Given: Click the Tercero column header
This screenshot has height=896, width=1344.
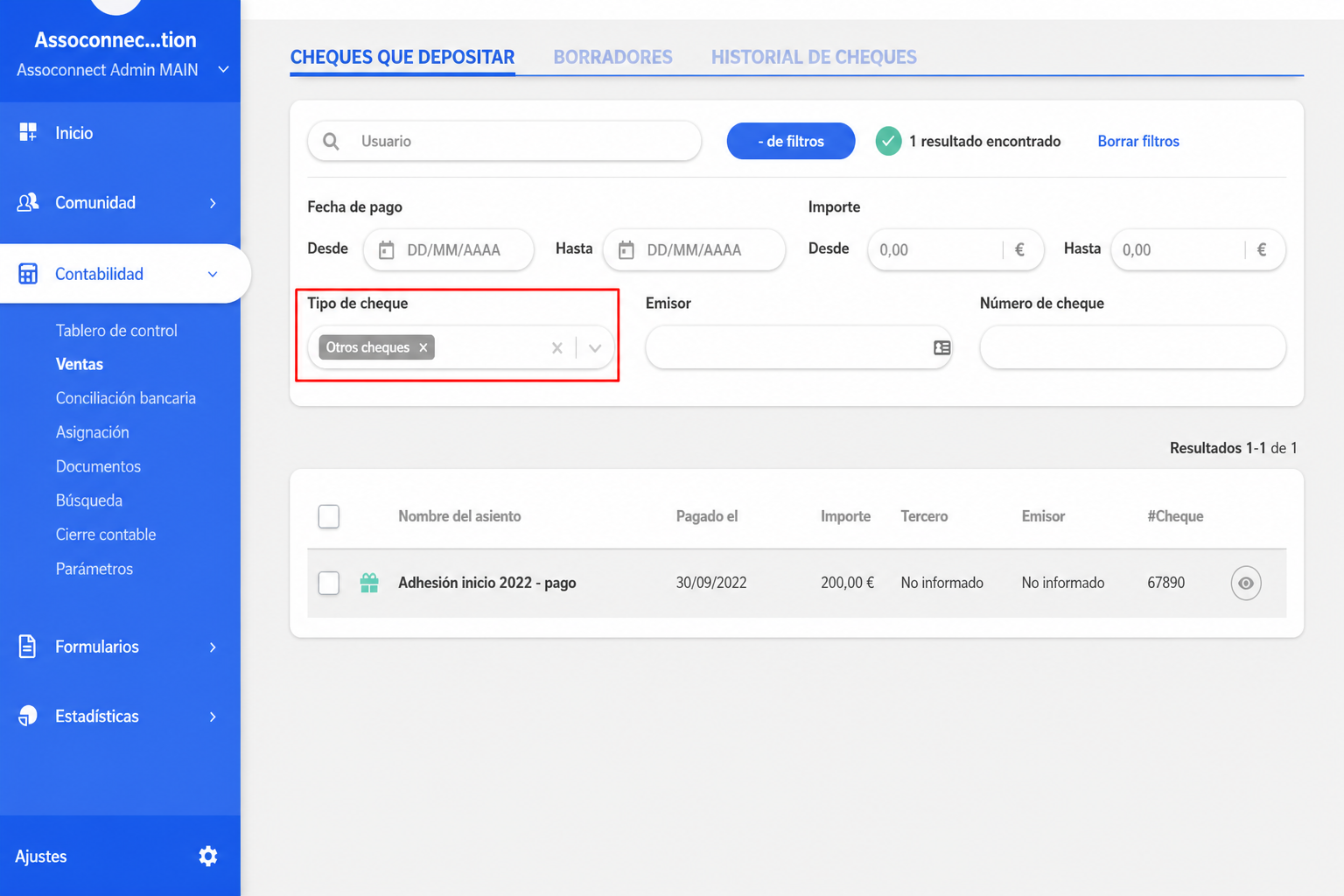Looking at the screenshot, I should [924, 516].
